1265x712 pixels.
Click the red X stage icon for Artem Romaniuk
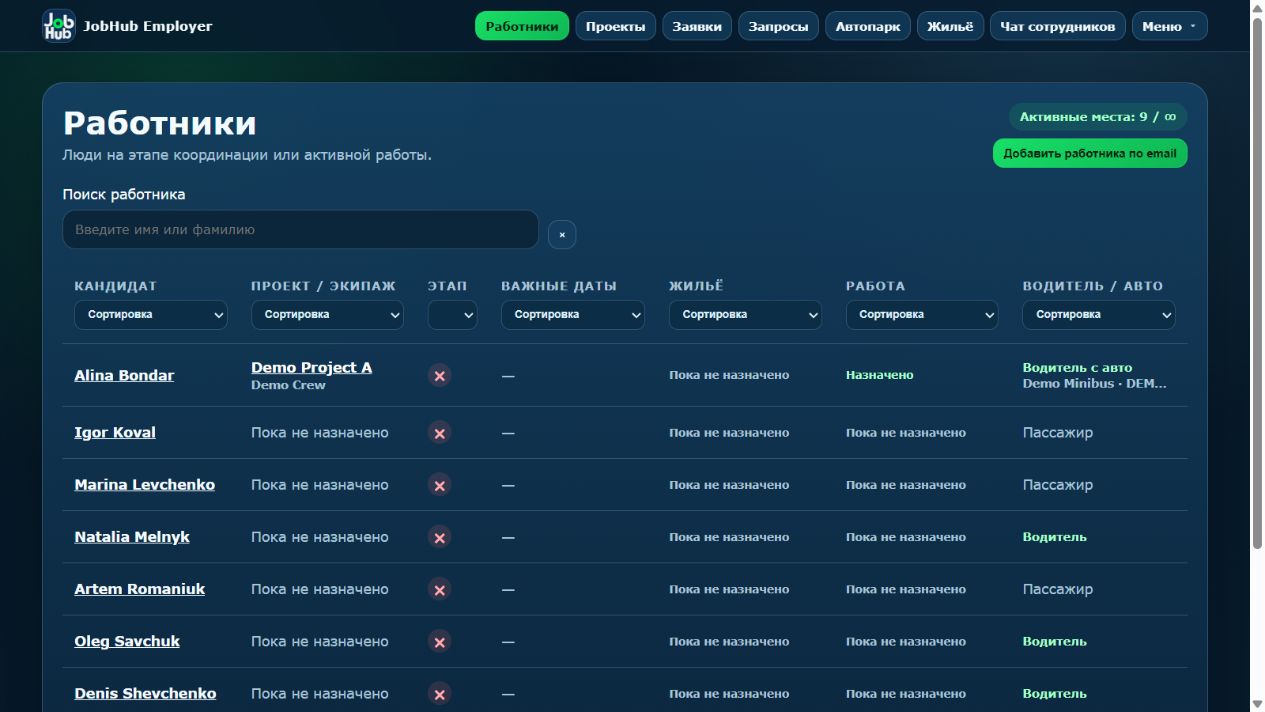click(x=439, y=589)
